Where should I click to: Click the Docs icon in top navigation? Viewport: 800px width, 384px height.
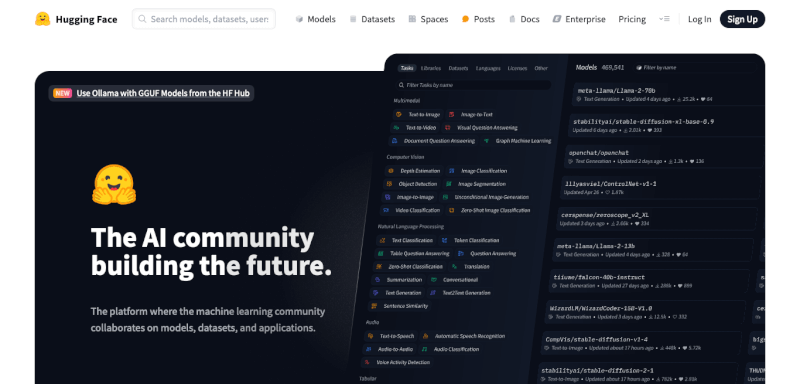pos(512,19)
